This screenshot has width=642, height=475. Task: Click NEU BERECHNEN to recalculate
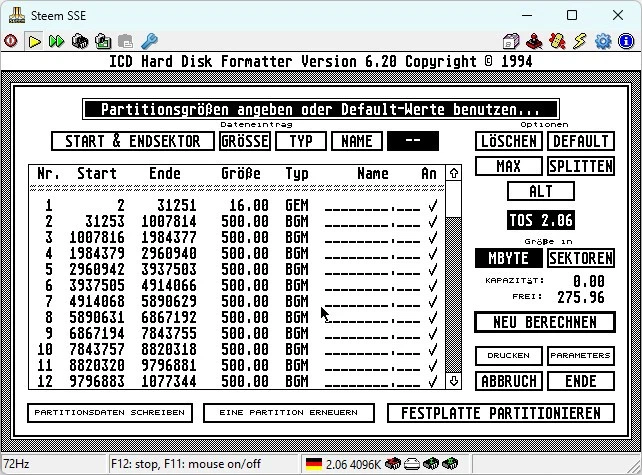(545, 322)
